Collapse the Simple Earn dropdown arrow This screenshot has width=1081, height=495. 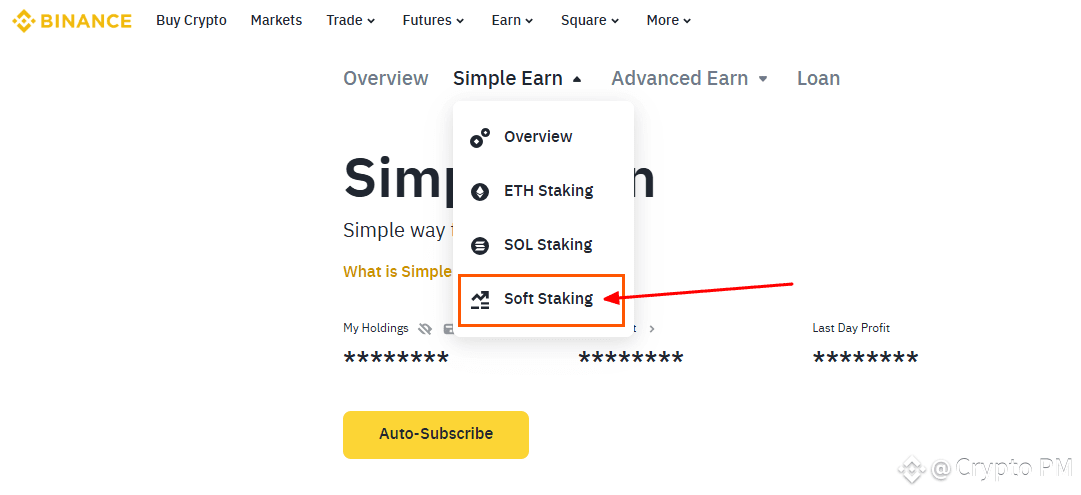tap(577, 79)
